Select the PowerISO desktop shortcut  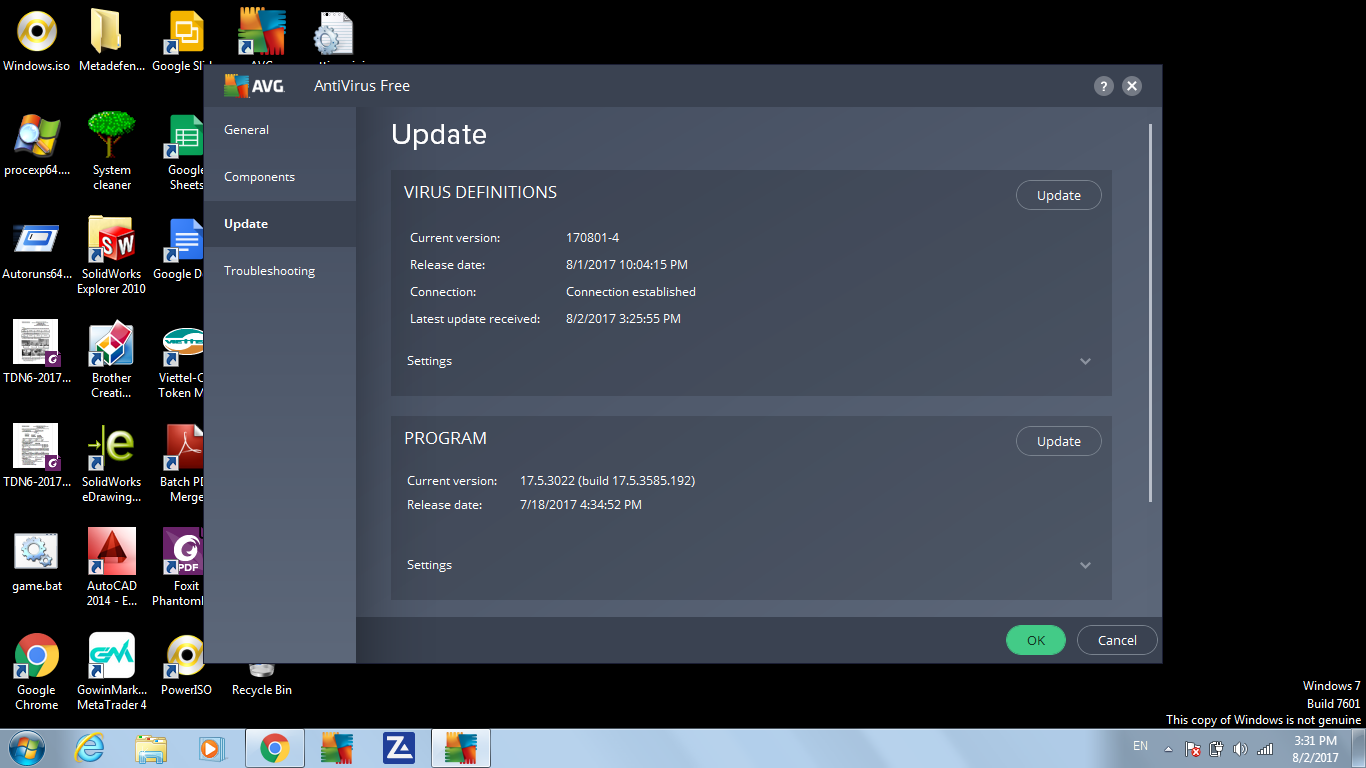185,666
